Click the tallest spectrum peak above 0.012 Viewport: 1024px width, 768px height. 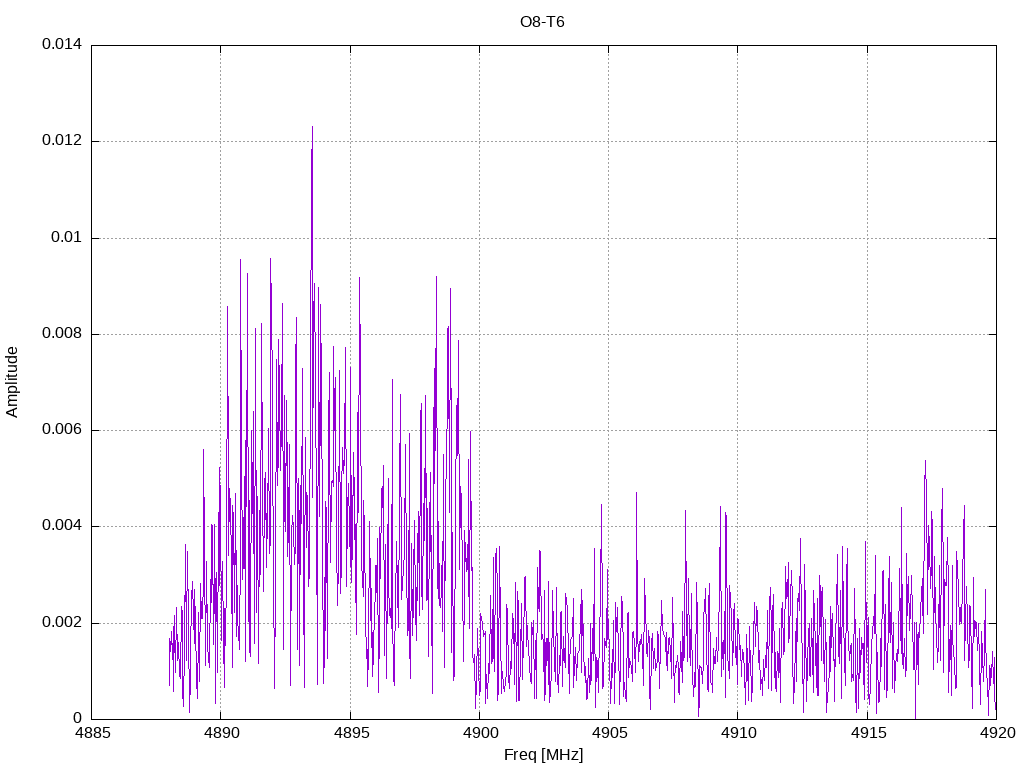312,128
